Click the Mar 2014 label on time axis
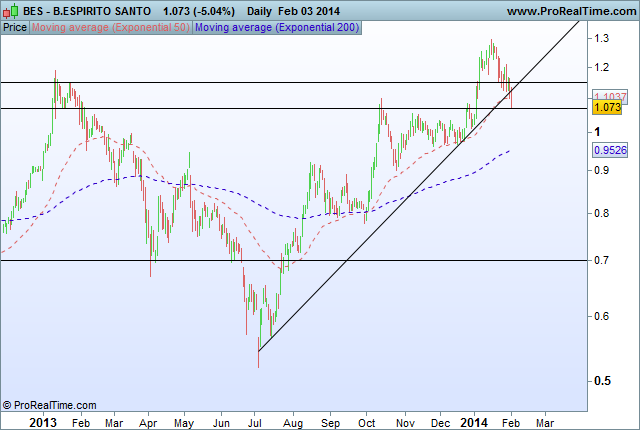640x430 pixels. click(544, 423)
